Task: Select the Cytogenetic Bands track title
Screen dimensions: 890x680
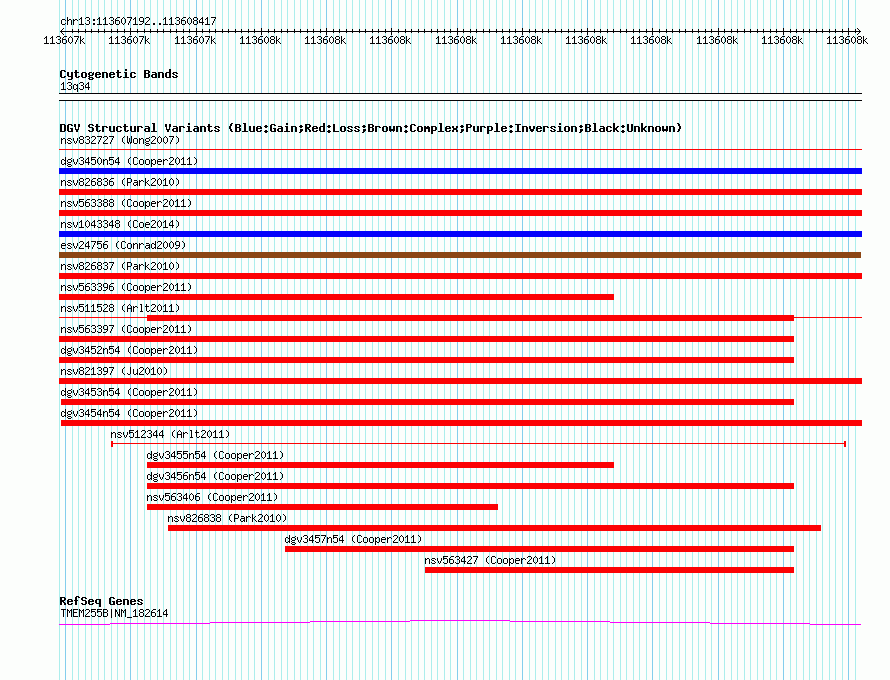Action: (x=119, y=74)
